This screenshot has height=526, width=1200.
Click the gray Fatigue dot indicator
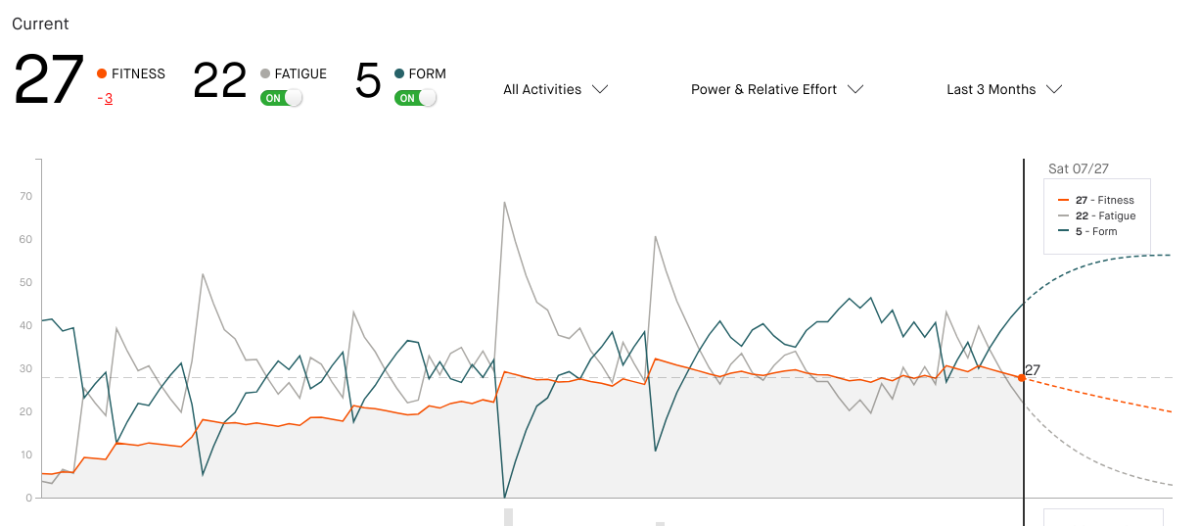point(265,74)
